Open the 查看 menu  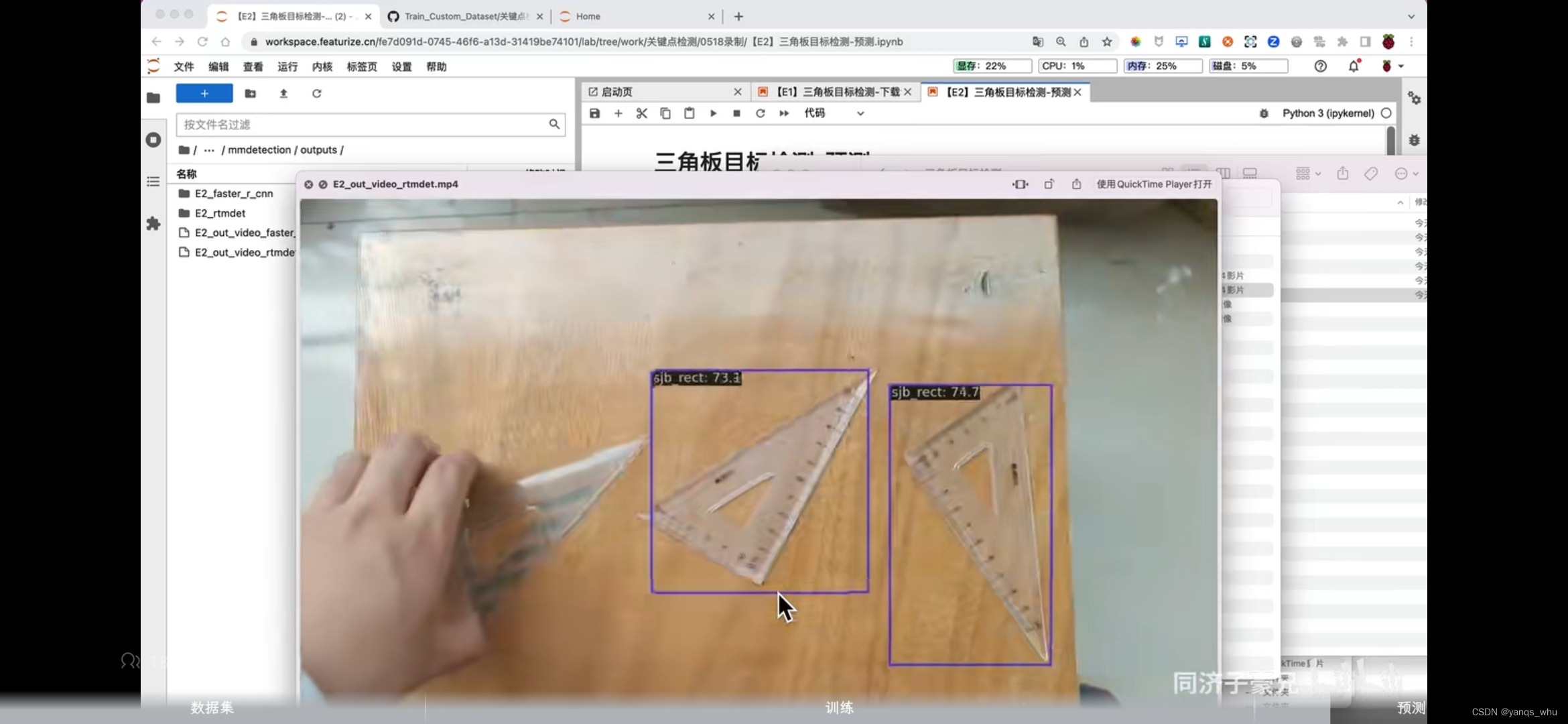[x=253, y=66]
